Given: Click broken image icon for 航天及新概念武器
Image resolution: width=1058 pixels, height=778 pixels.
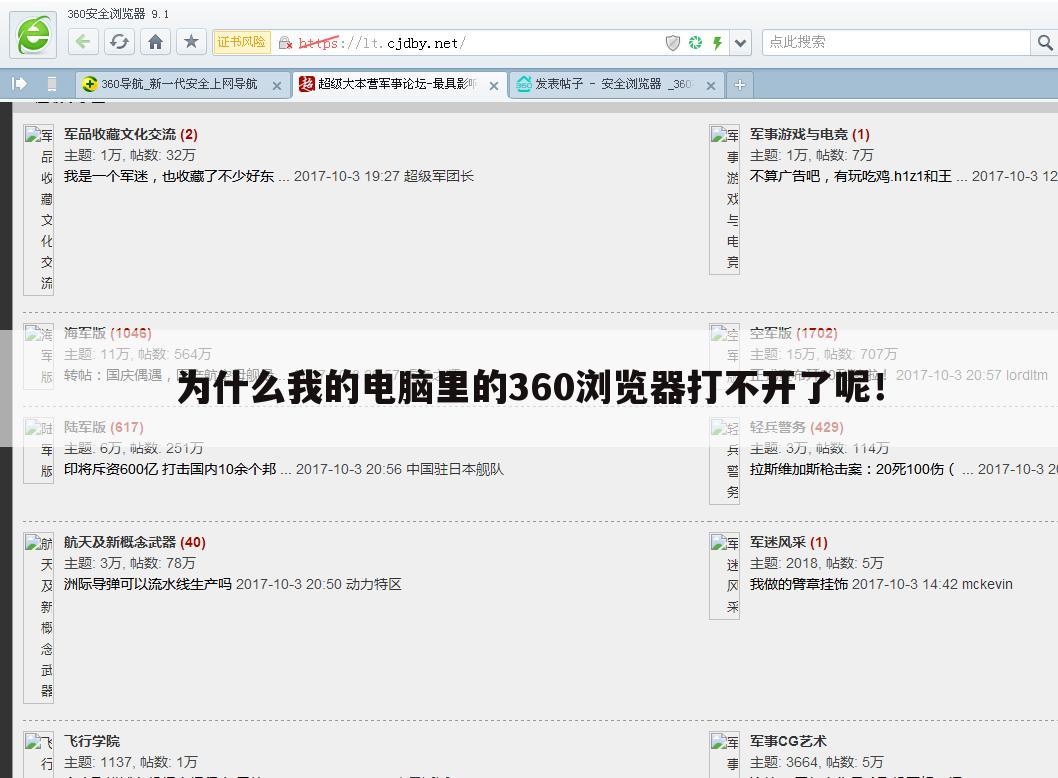Looking at the screenshot, I should [38, 618].
